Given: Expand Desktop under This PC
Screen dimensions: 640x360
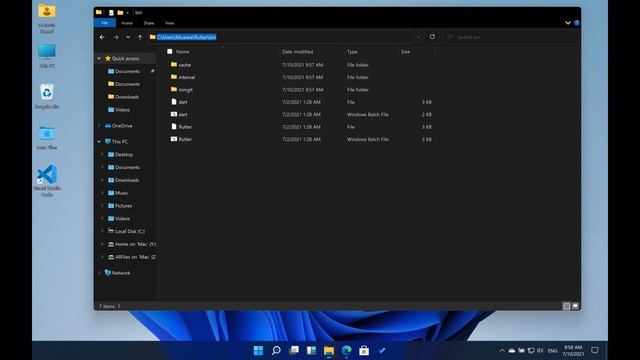Looking at the screenshot, I should coord(102,155).
